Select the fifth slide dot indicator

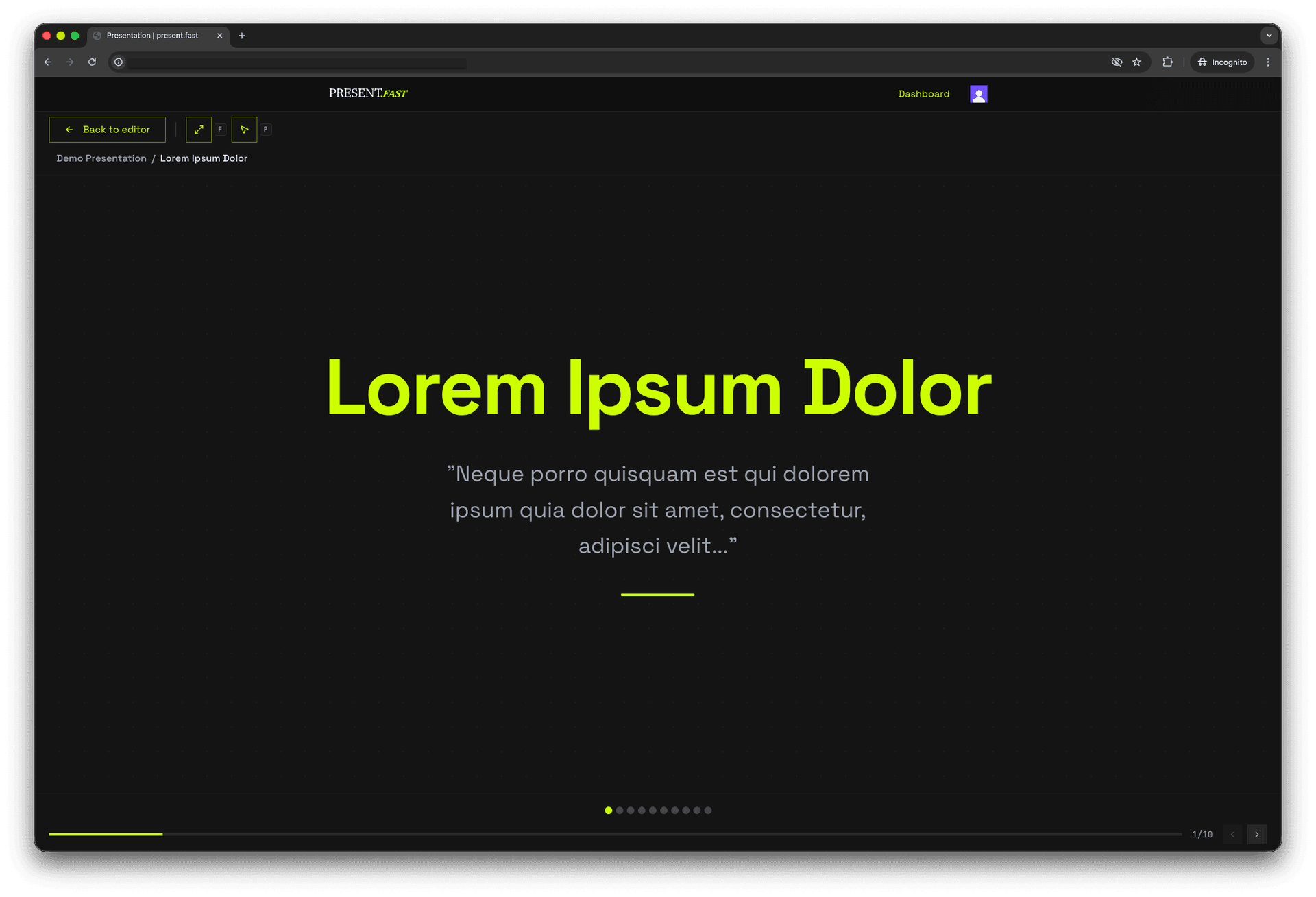tap(653, 811)
